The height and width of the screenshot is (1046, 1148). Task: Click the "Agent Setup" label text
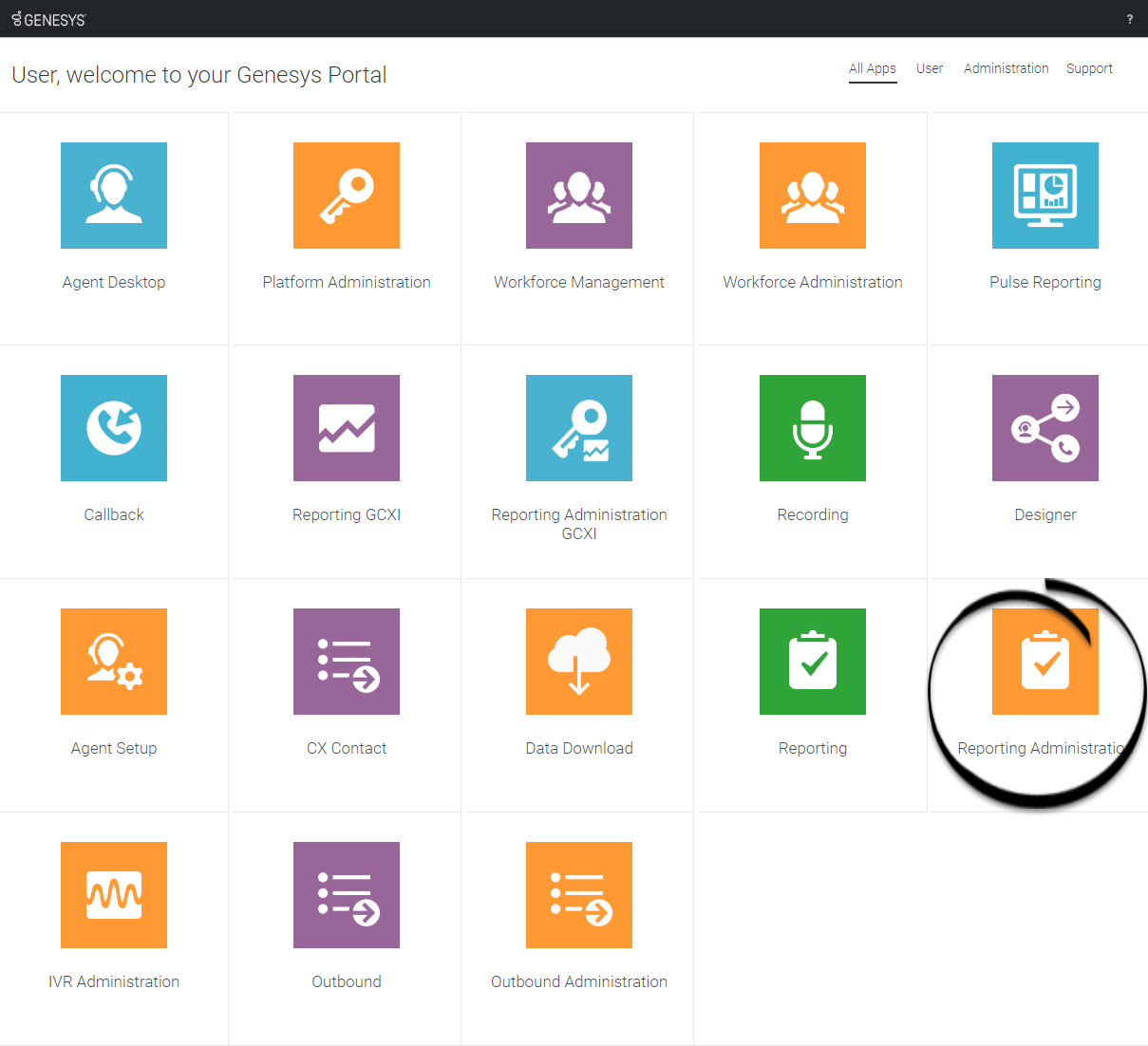point(114,748)
